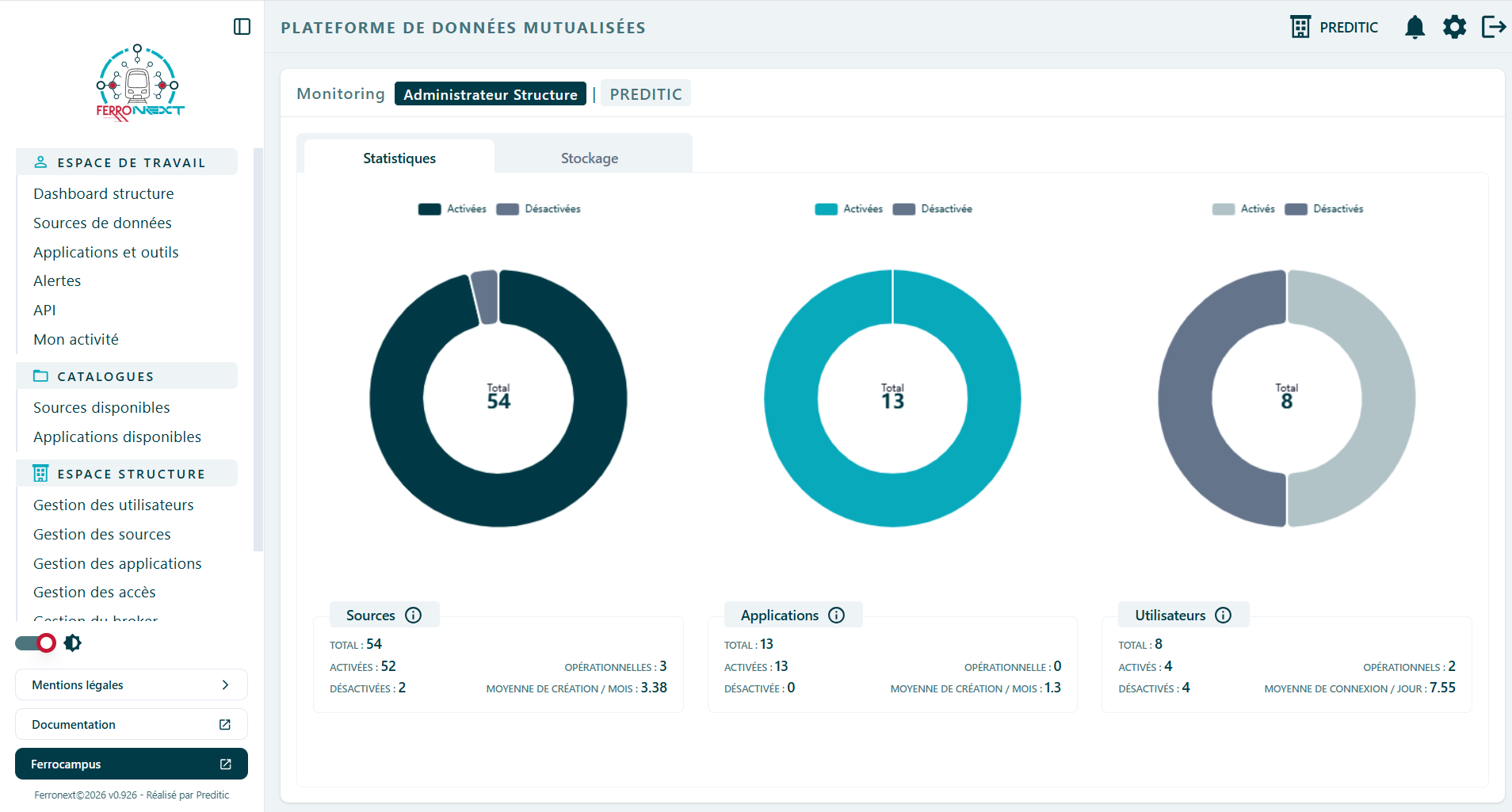
Task: Click the Applications info icon
Action: coord(836,616)
